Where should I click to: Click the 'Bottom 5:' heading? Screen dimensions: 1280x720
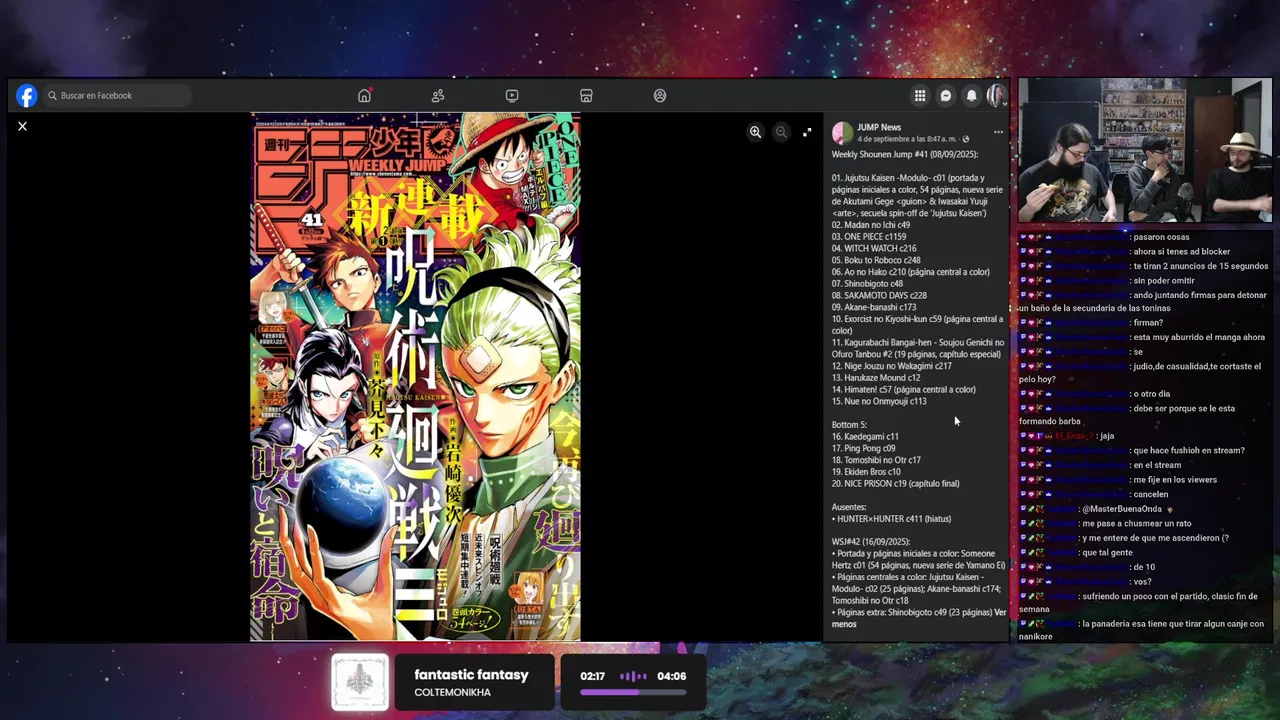tap(849, 425)
